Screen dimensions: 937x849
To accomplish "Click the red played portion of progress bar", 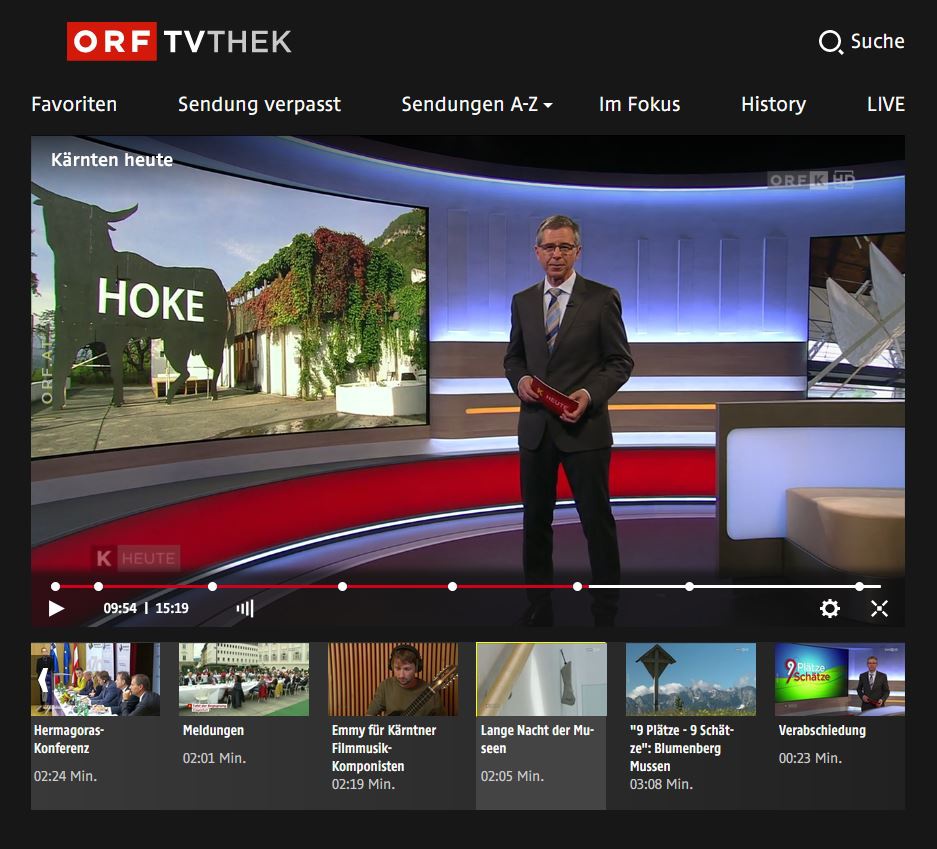I will click(x=280, y=587).
